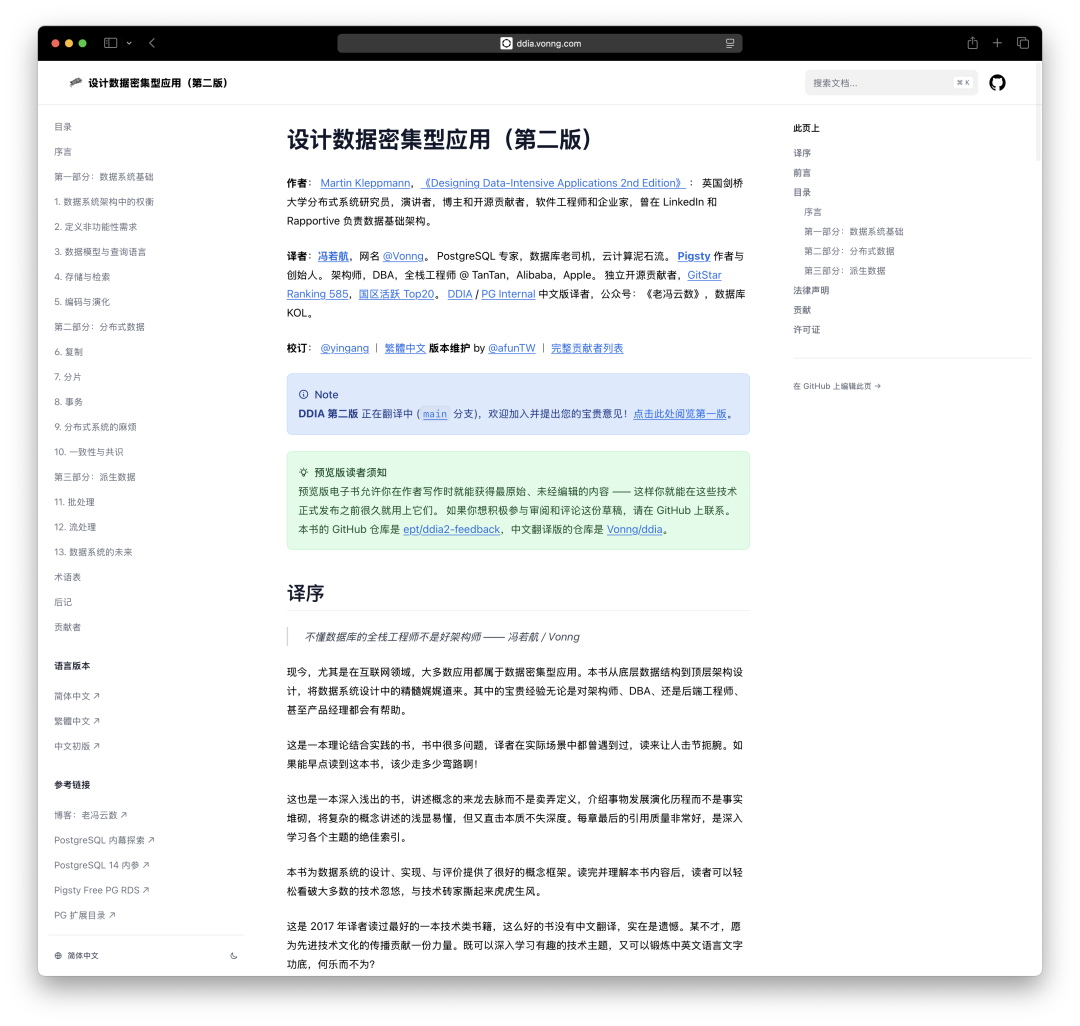The image size is (1080, 1026).
Task: Jump to 前言 in page outline
Action: coord(802,173)
